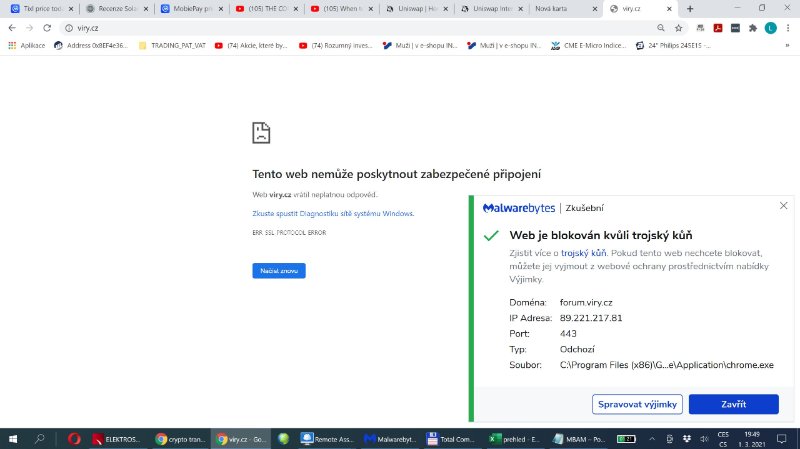Reload the page with refresh icon
800x449 pixels.
tap(47, 28)
